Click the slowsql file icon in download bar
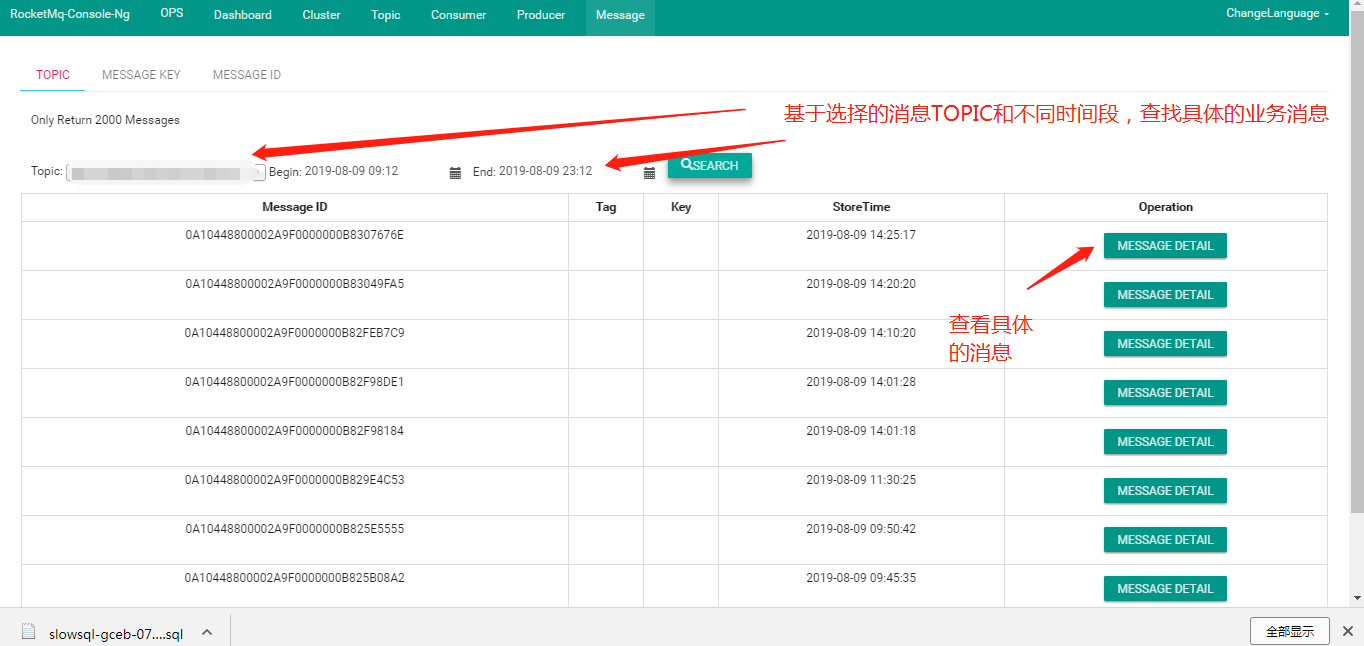This screenshot has width=1364, height=646. tap(29, 632)
